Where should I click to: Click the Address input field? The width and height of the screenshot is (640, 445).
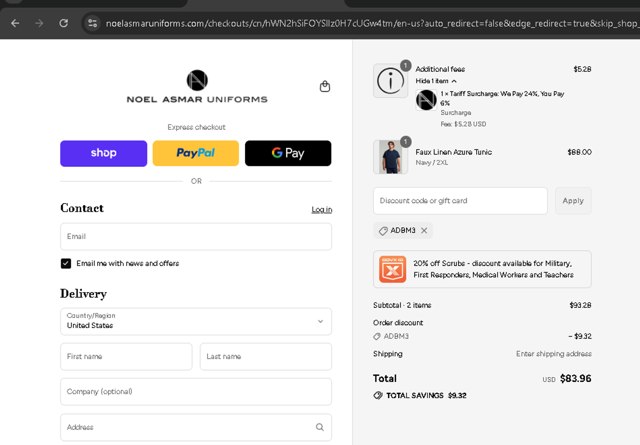coord(196,427)
